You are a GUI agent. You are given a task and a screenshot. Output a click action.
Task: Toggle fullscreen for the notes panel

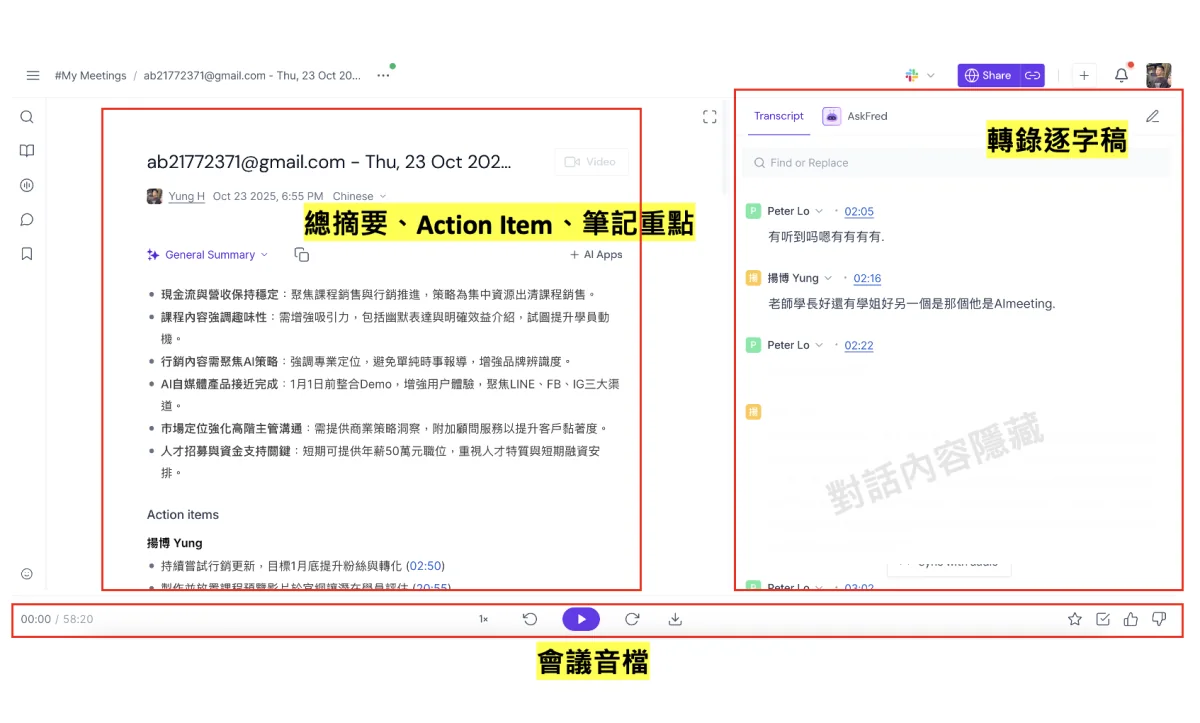(x=710, y=117)
